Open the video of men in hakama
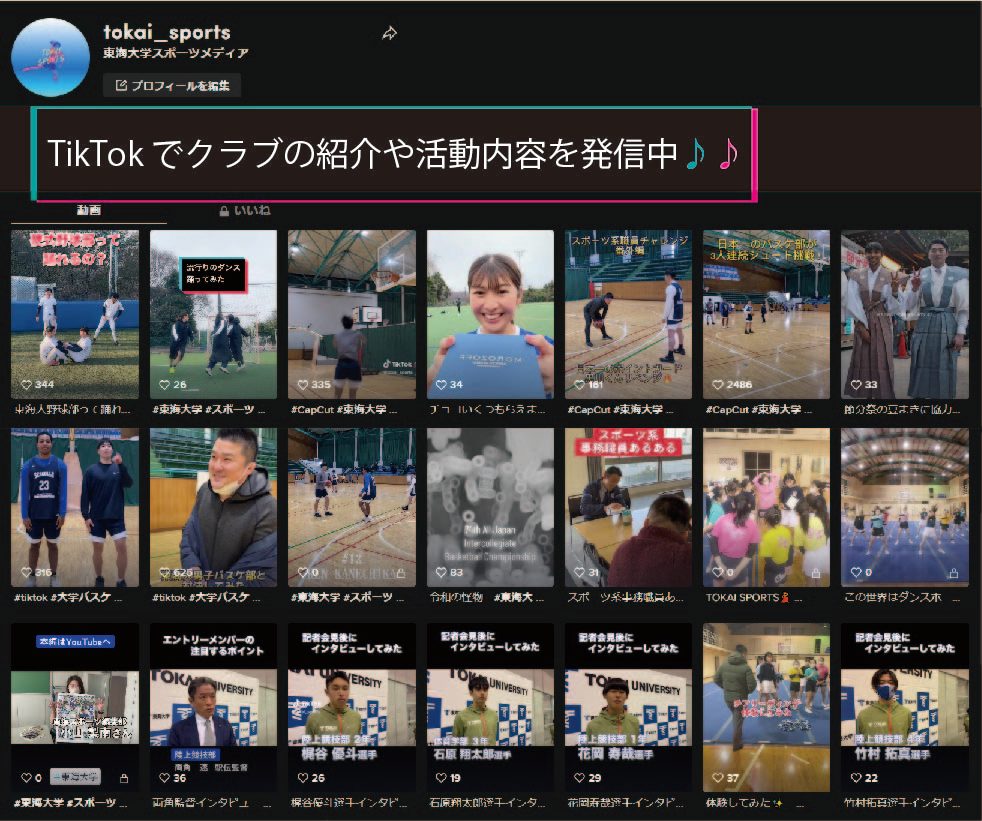Screen dimensions: 982x821 (904, 314)
